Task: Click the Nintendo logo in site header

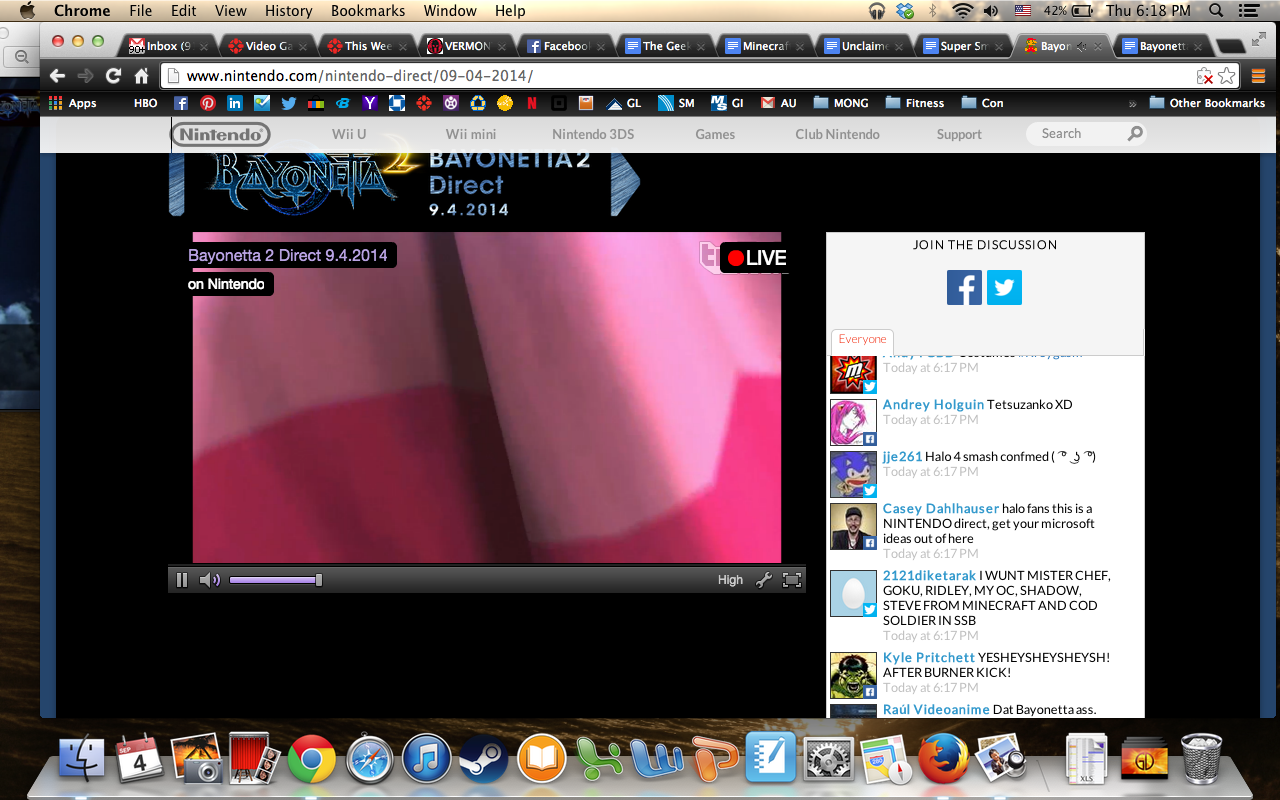Action: tap(220, 134)
